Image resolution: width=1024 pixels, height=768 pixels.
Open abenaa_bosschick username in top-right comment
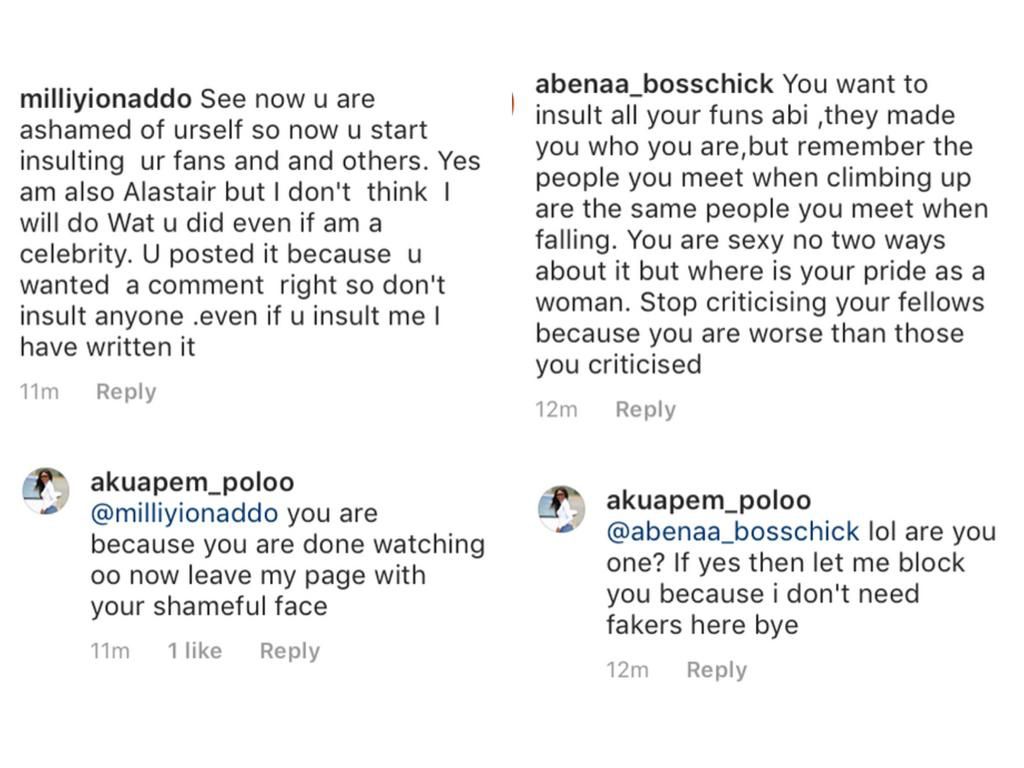click(654, 84)
